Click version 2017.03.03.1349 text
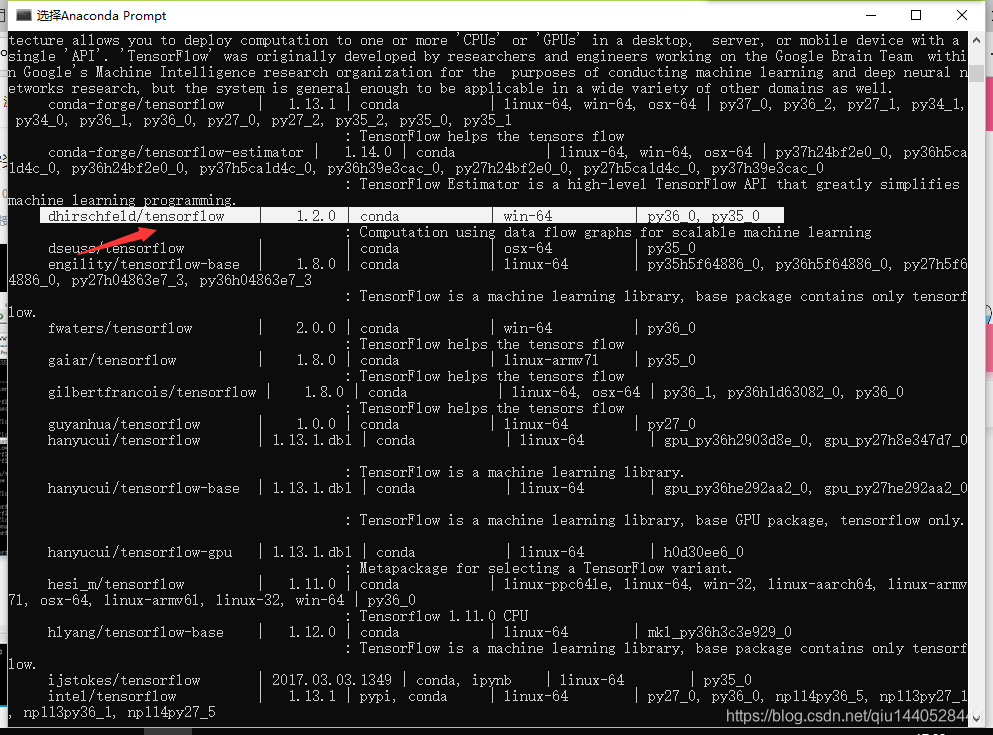 [332, 680]
